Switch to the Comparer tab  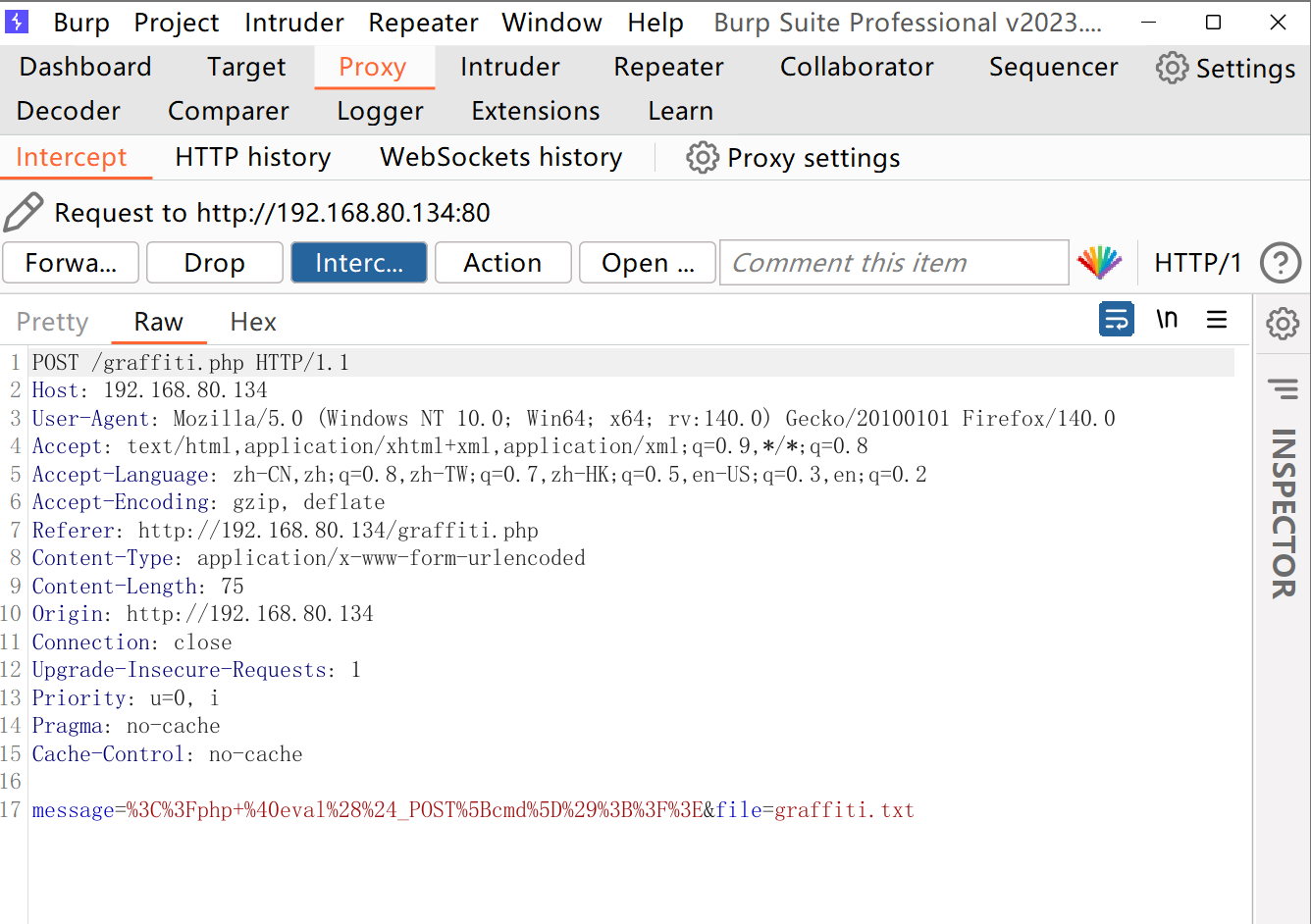tap(229, 111)
